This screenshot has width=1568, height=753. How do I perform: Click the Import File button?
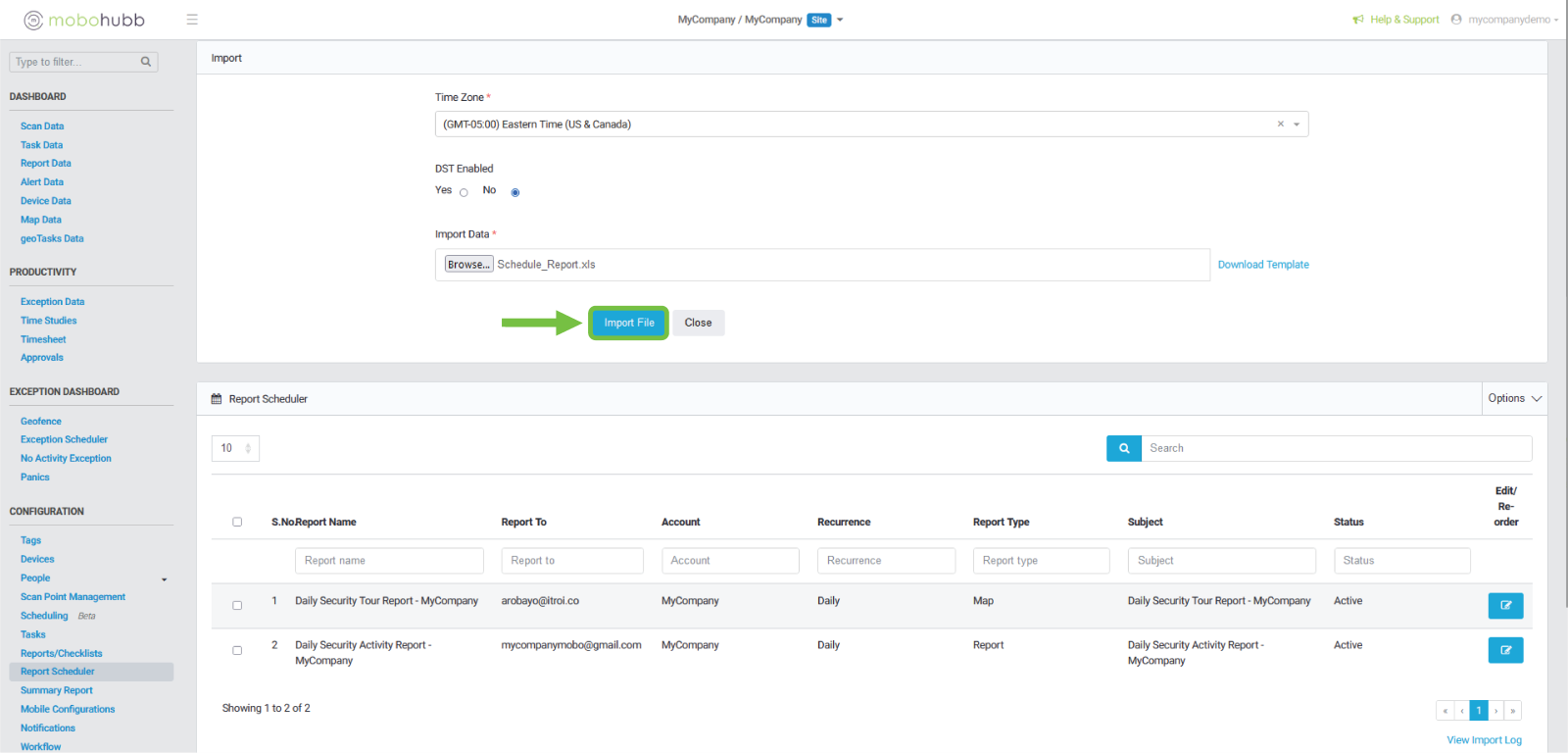click(x=629, y=323)
